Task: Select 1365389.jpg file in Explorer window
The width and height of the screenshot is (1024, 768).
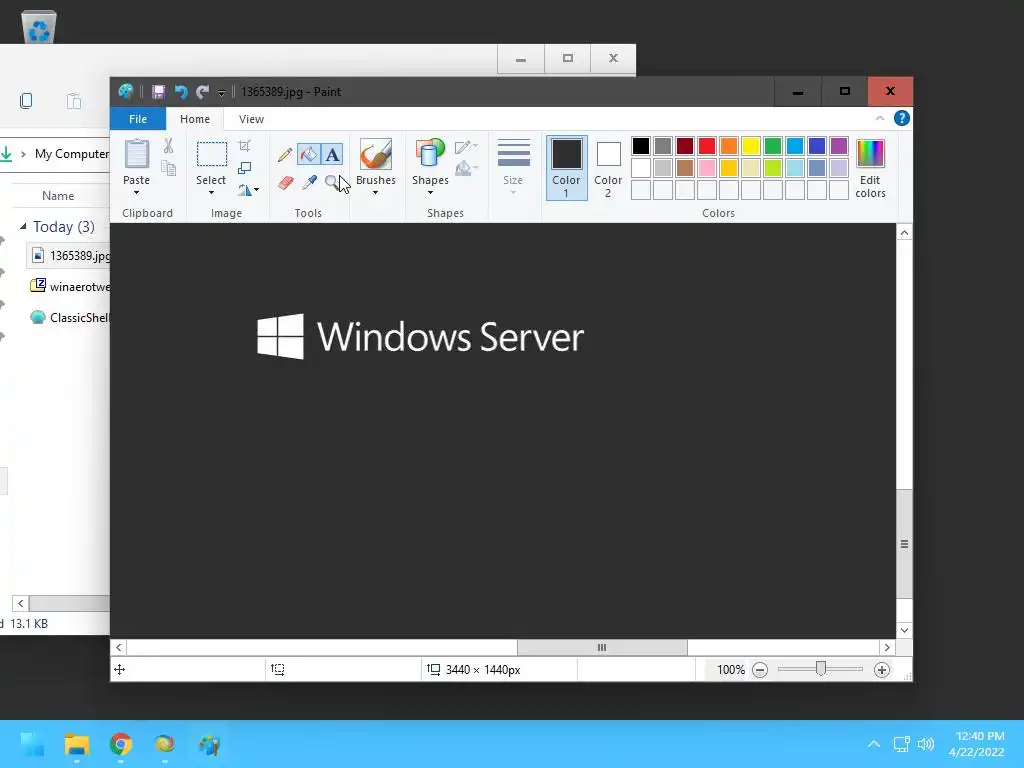Action: click(69, 255)
